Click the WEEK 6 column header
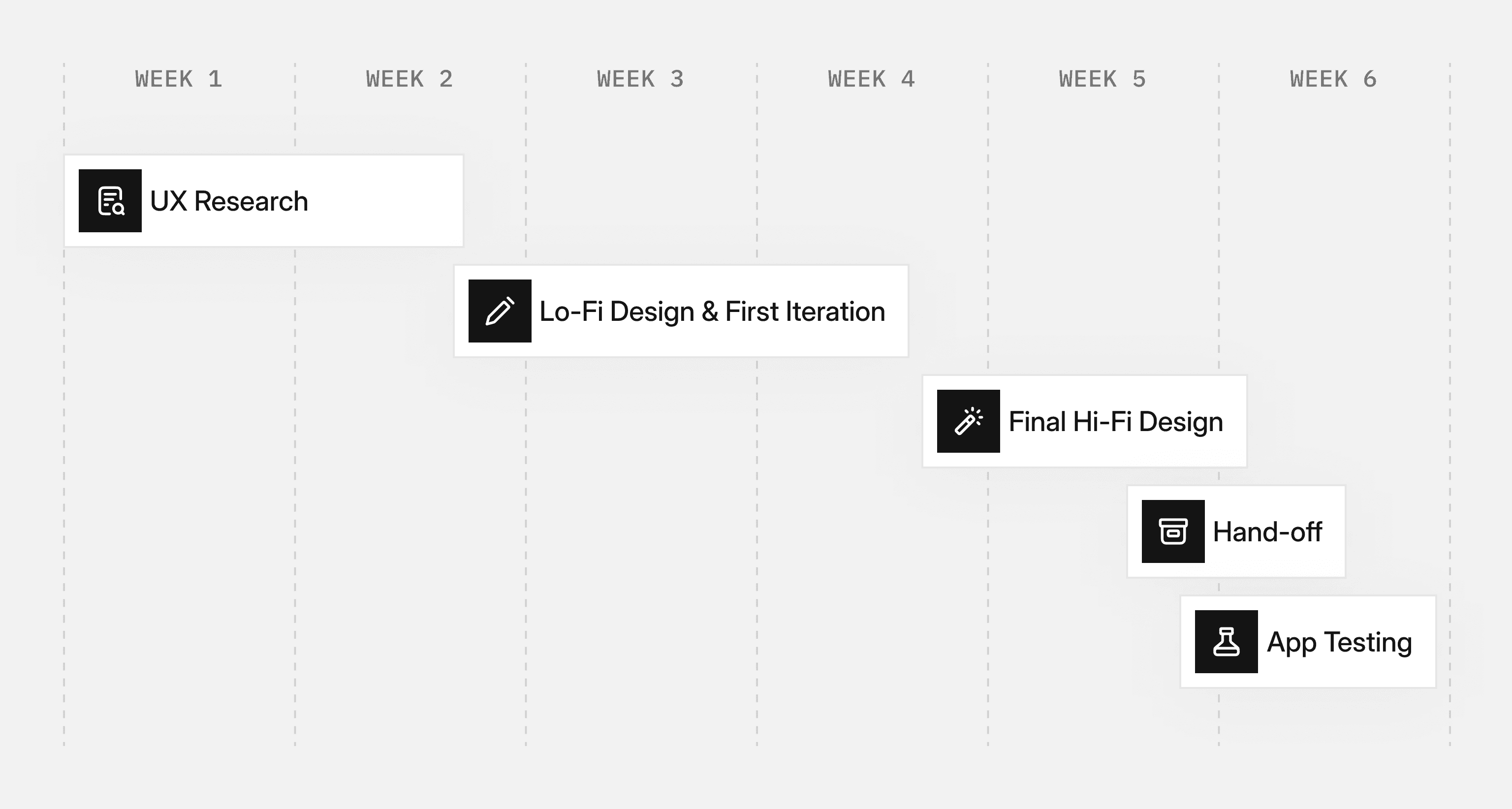1512x809 pixels. (1333, 79)
